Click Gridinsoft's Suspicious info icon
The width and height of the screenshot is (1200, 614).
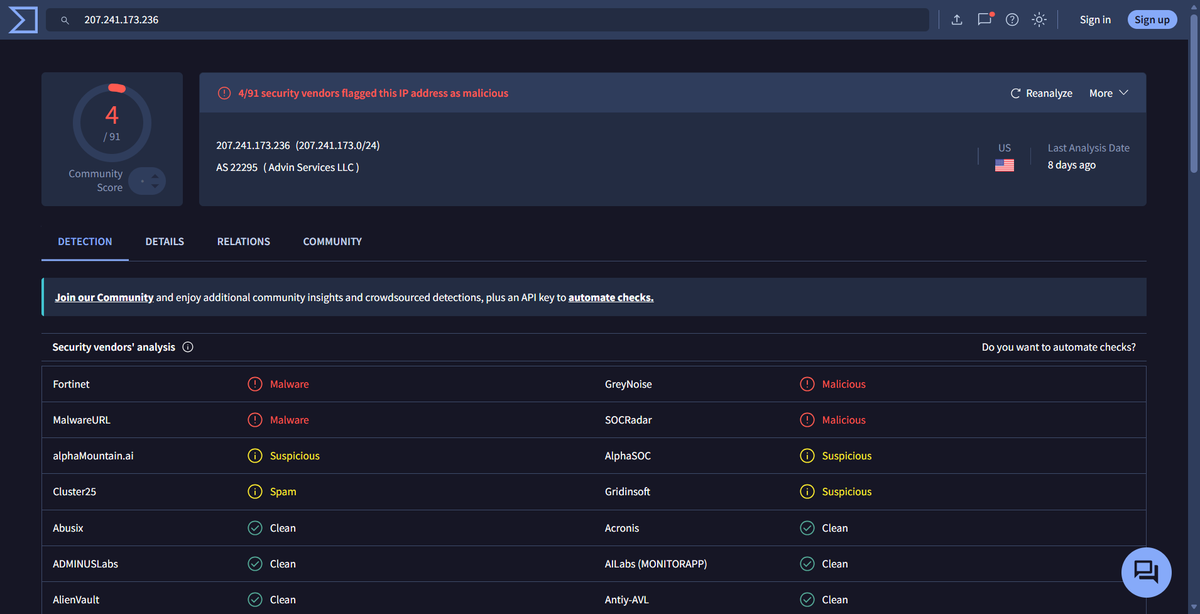tap(807, 492)
